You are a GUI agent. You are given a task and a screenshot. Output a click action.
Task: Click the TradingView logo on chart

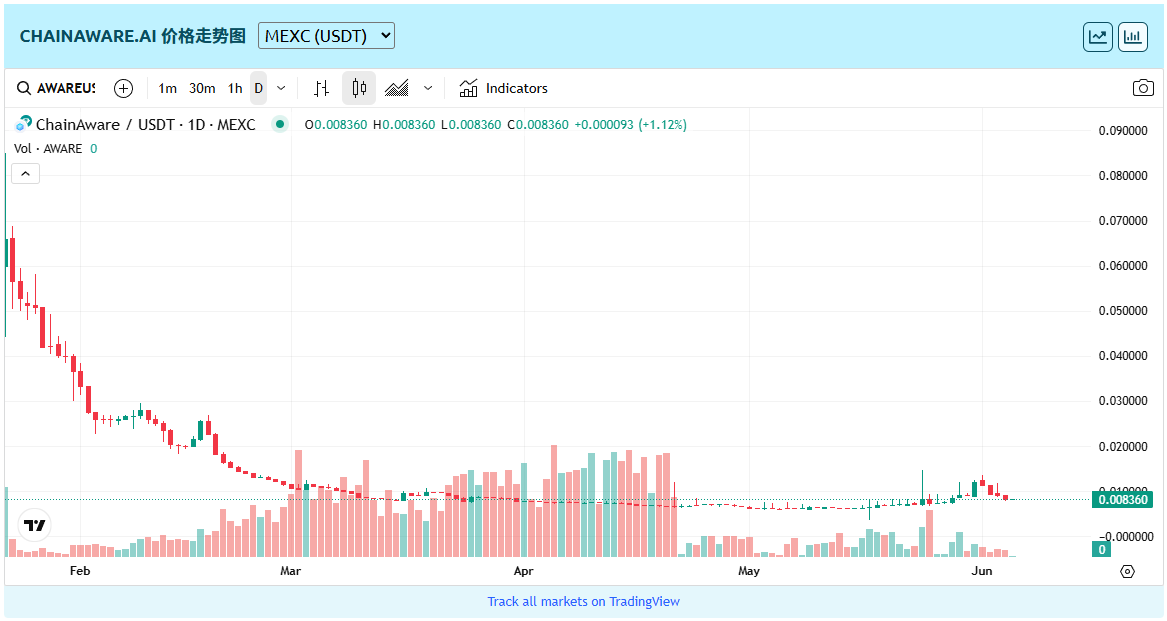click(x=34, y=525)
